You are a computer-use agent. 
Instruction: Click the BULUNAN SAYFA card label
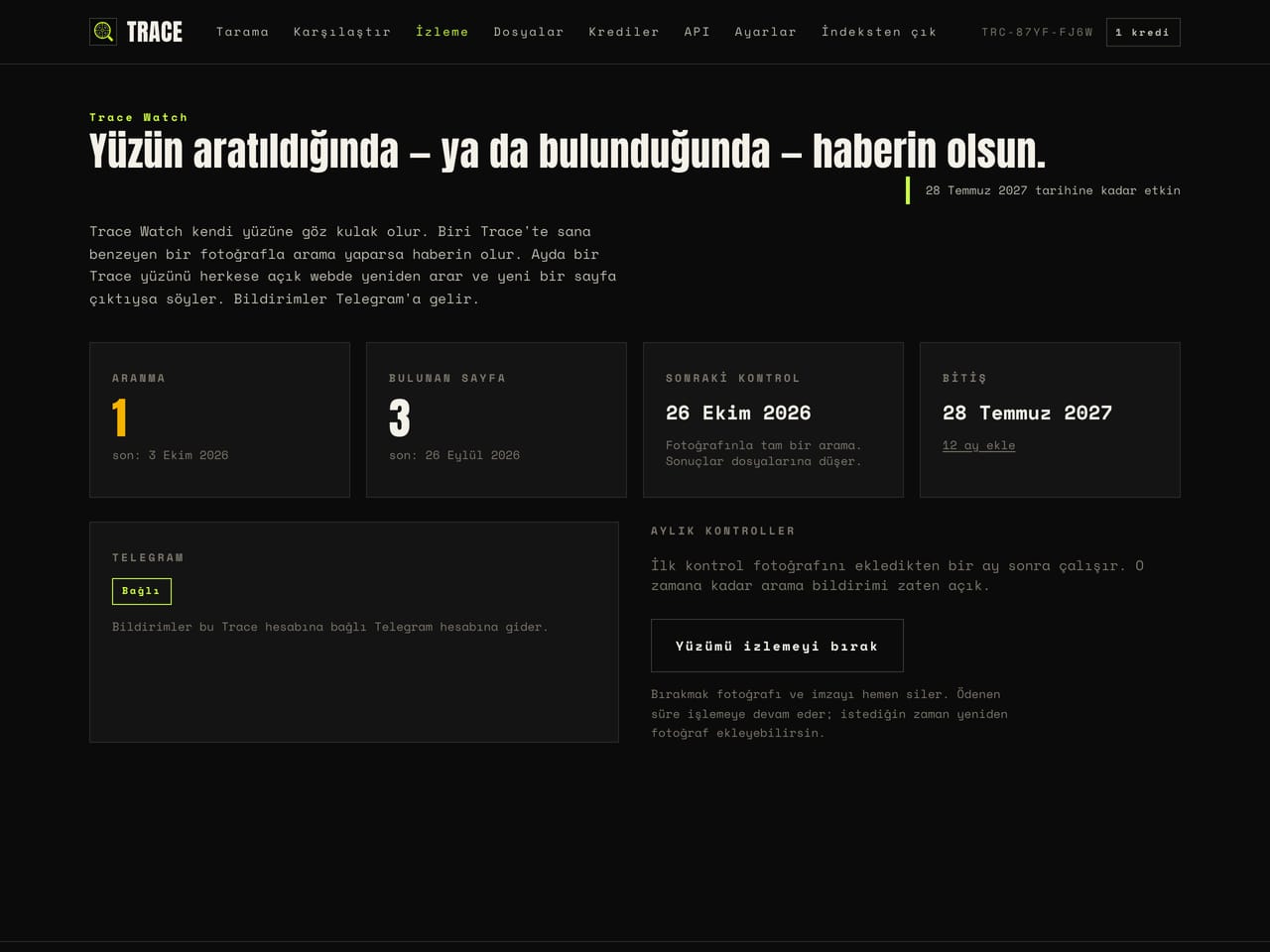click(x=447, y=378)
